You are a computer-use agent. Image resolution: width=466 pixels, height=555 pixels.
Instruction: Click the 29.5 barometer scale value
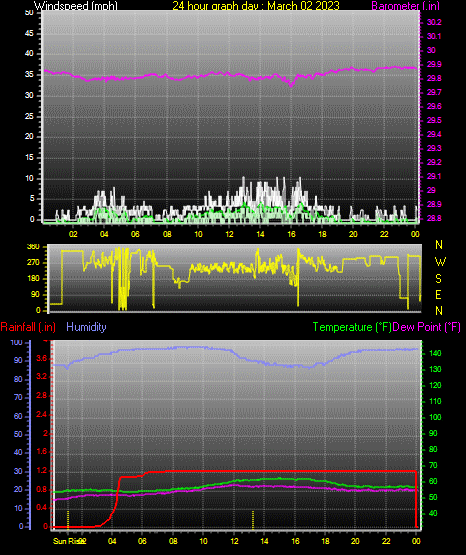coord(434,120)
